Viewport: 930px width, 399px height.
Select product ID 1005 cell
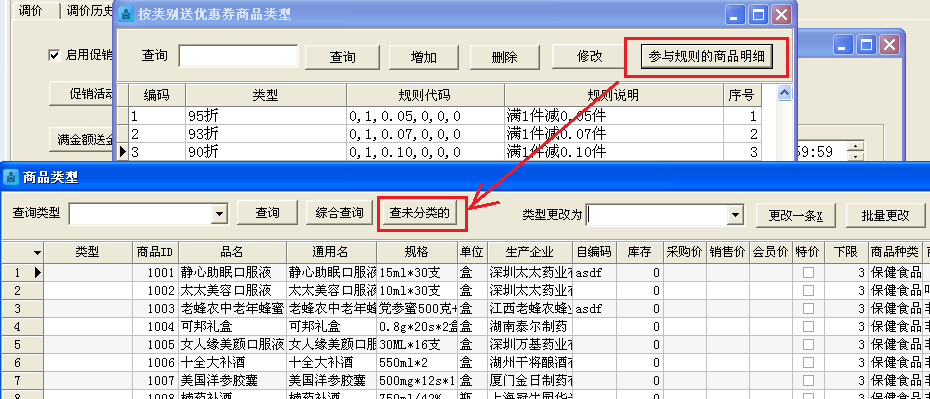tap(154, 344)
